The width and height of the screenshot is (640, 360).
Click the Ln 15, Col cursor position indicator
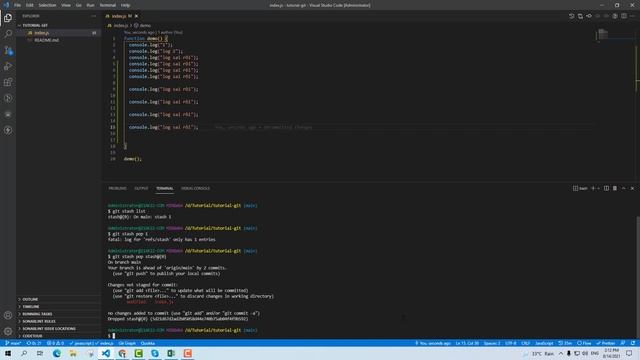click(x=467, y=343)
